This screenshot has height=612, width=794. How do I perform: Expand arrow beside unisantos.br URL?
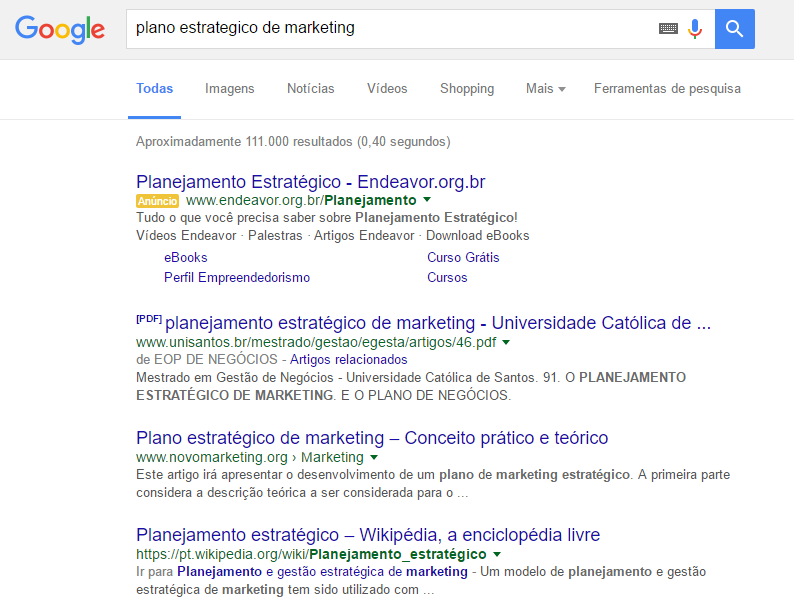tap(506, 342)
